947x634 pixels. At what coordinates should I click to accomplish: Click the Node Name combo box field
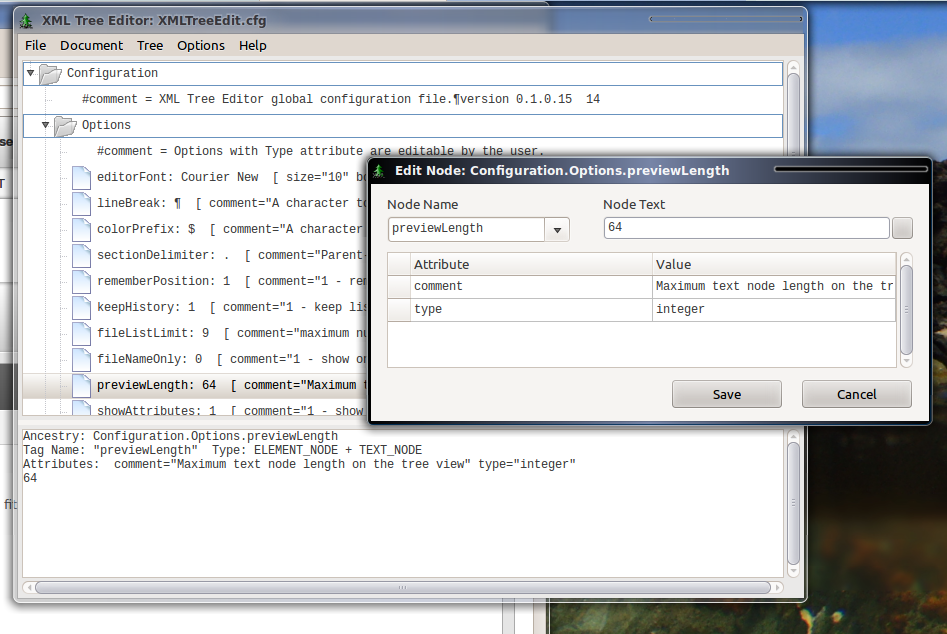466,229
